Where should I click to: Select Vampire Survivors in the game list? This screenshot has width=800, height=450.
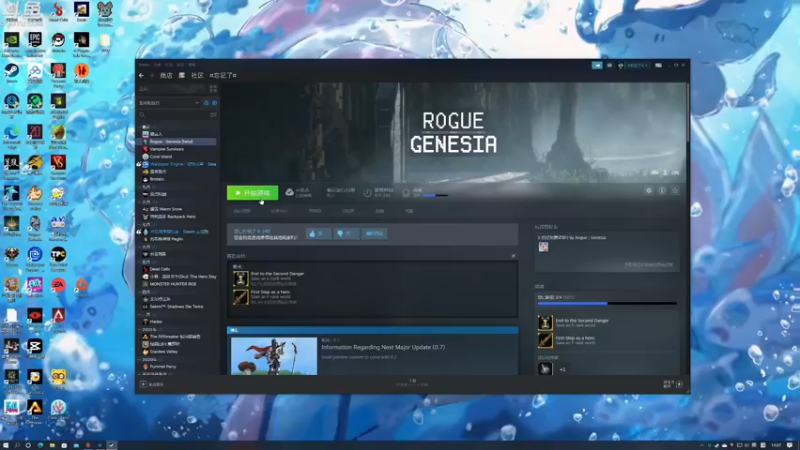coord(178,149)
